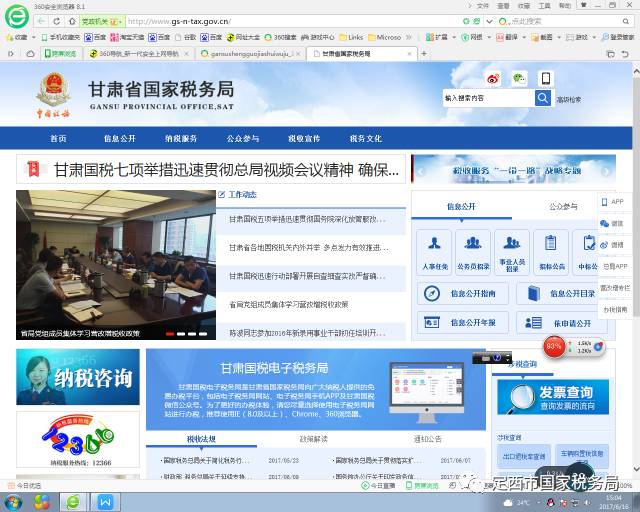640x512 pixels.
Task: Click the browser back arrow
Action: [41, 21]
